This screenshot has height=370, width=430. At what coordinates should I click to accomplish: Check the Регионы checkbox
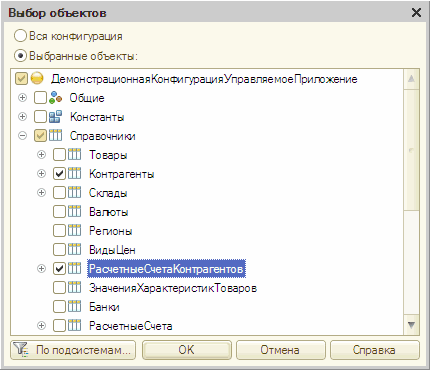coord(59,231)
